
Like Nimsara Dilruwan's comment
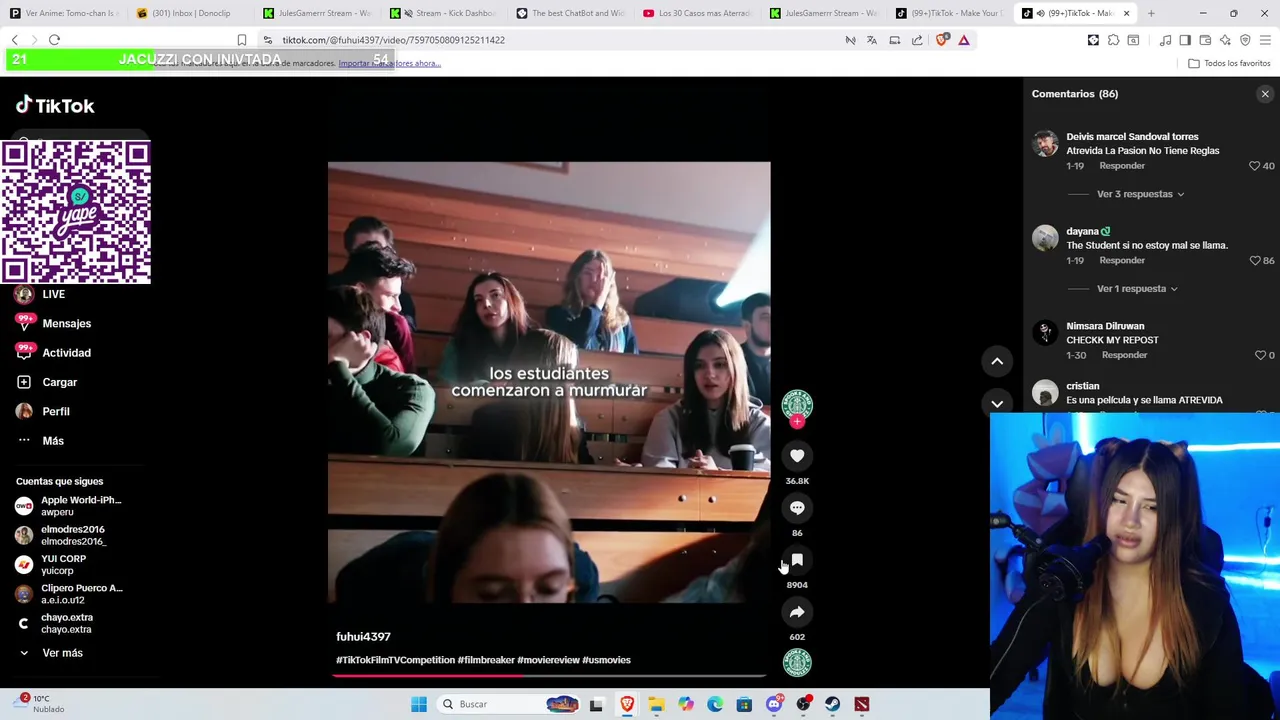point(1259,355)
